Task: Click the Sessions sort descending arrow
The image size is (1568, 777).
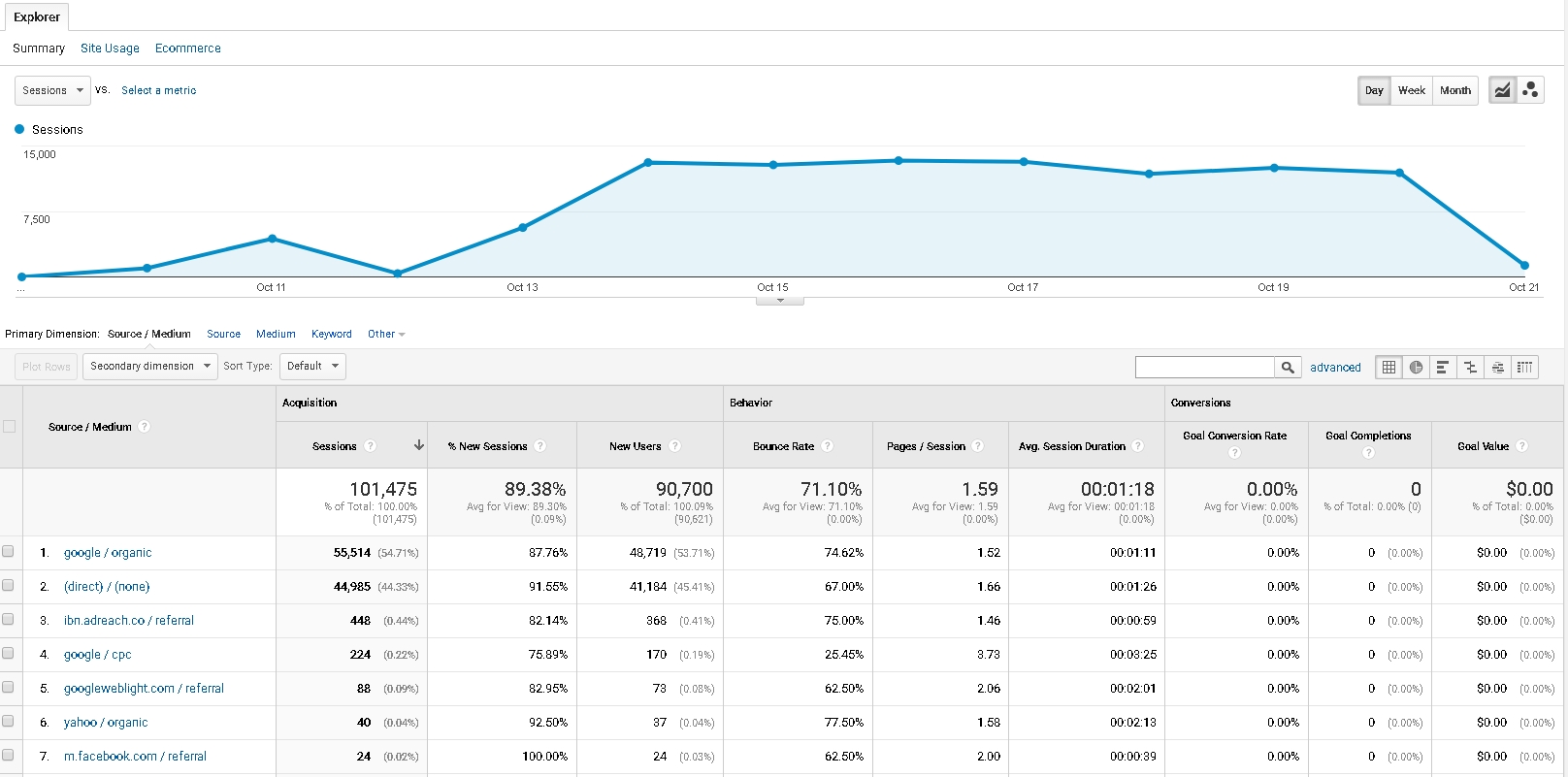Action: click(419, 445)
